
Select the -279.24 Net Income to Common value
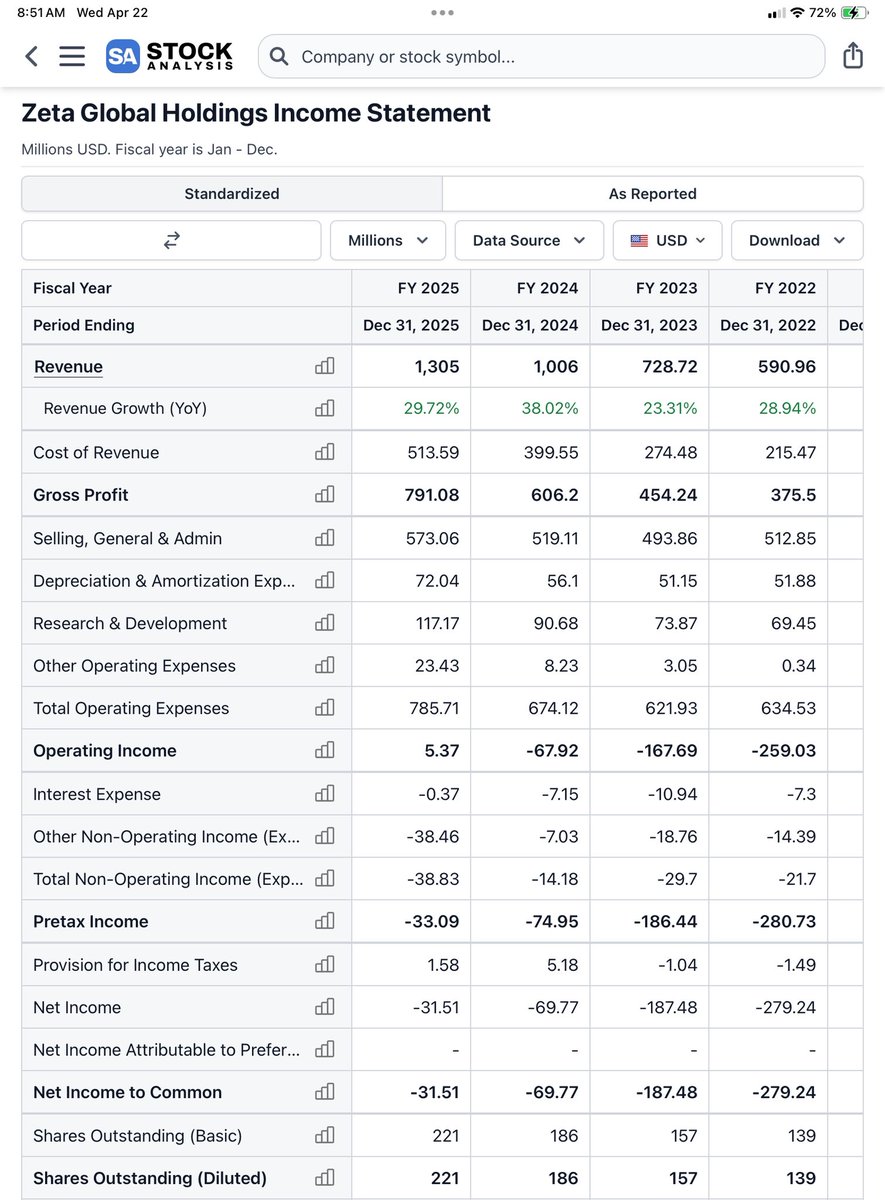(x=784, y=1093)
